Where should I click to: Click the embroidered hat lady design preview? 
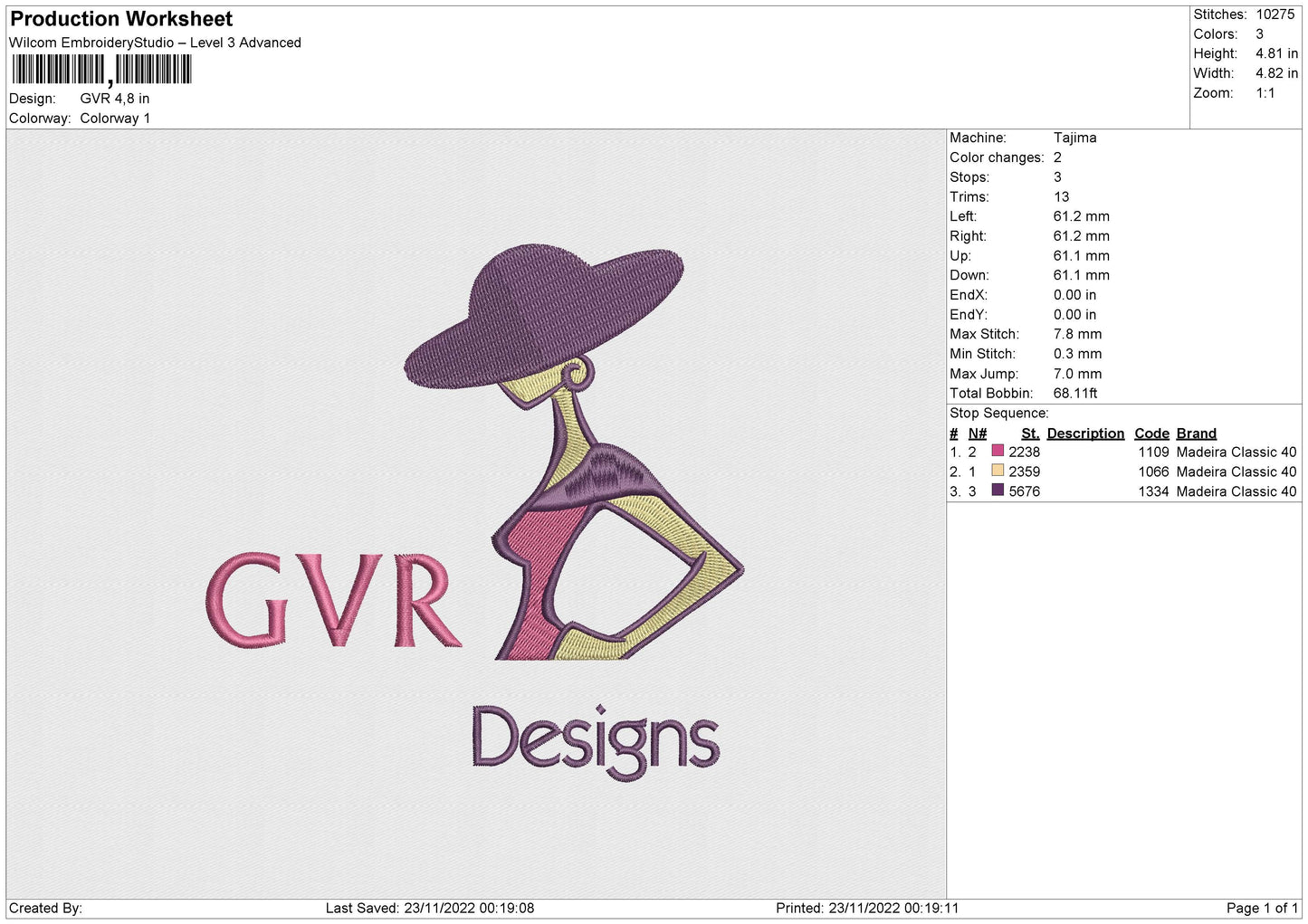[574, 453]
